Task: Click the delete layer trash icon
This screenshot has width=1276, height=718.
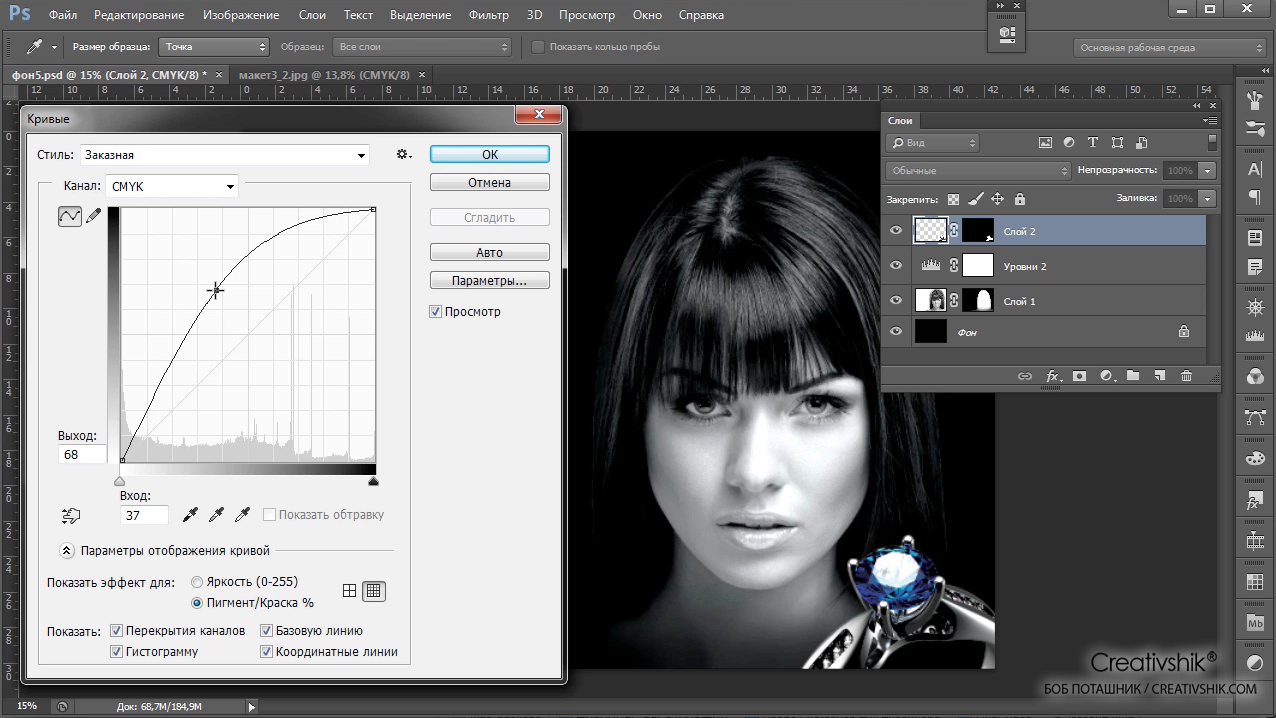Action: click(x=1186, y=376)
